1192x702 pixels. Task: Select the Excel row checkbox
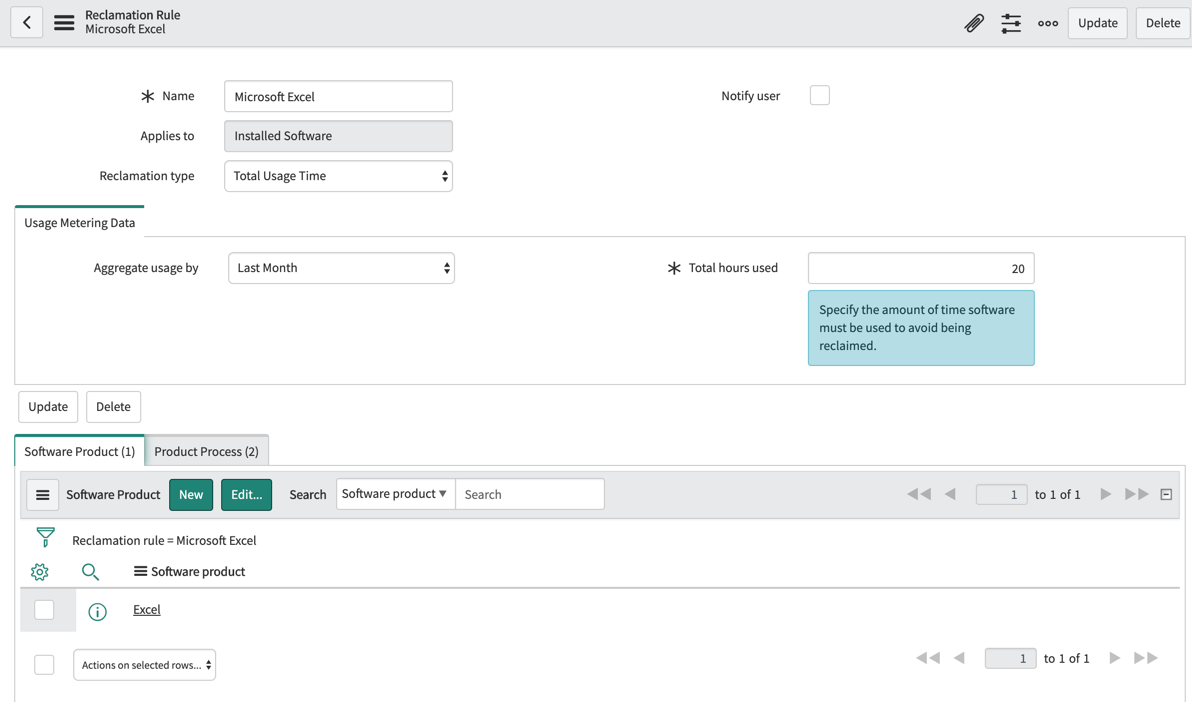pos(44,609)
